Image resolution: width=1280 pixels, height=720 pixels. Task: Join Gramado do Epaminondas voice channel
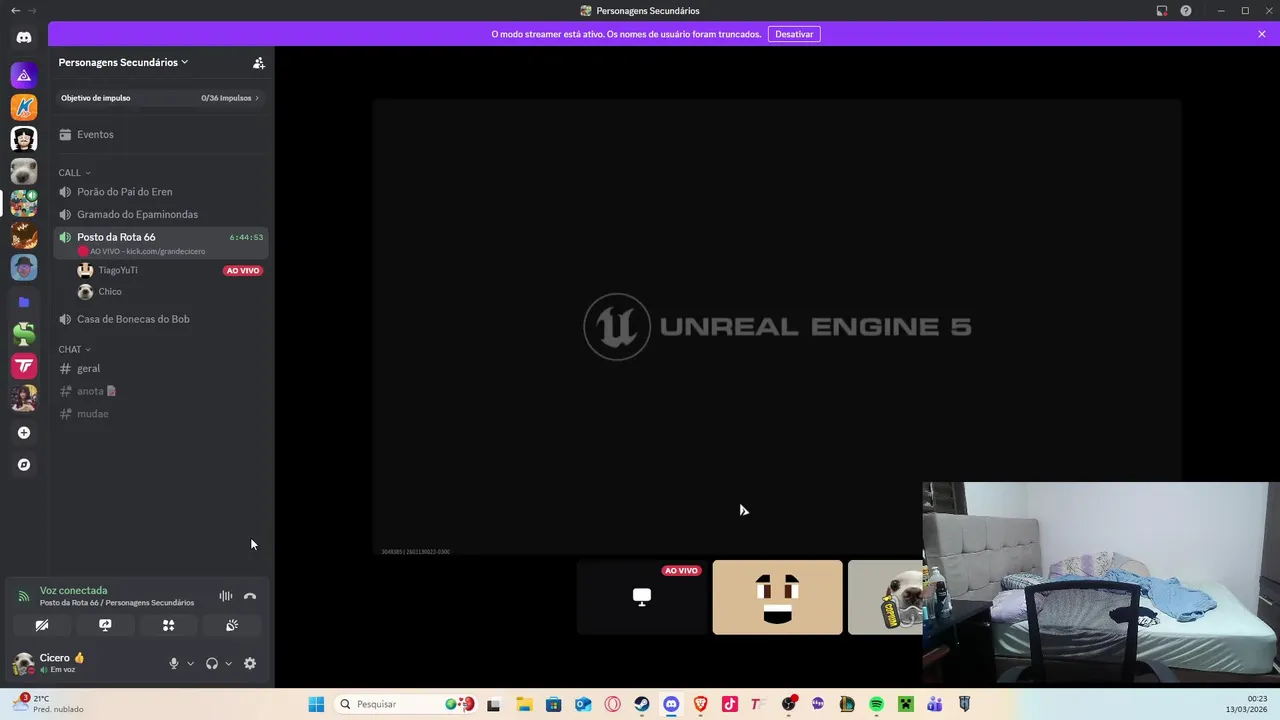click(x=160, y=214)
